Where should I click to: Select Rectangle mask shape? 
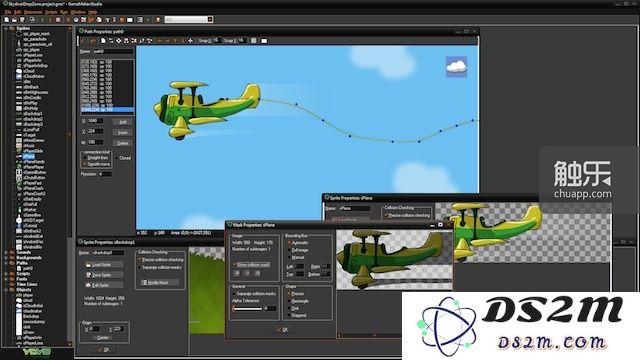pyautogui.click(x=298, y=301)
